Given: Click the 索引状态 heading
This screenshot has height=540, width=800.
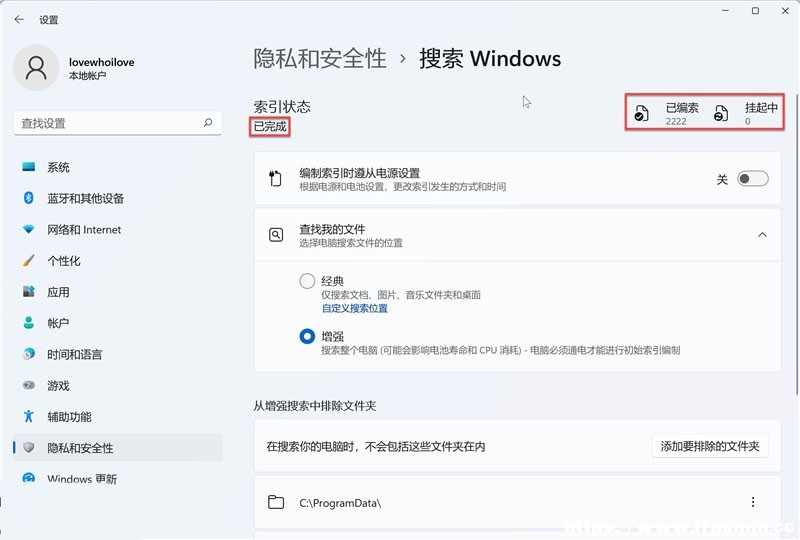Looking at the screenshot, I should tap(282, 107).
